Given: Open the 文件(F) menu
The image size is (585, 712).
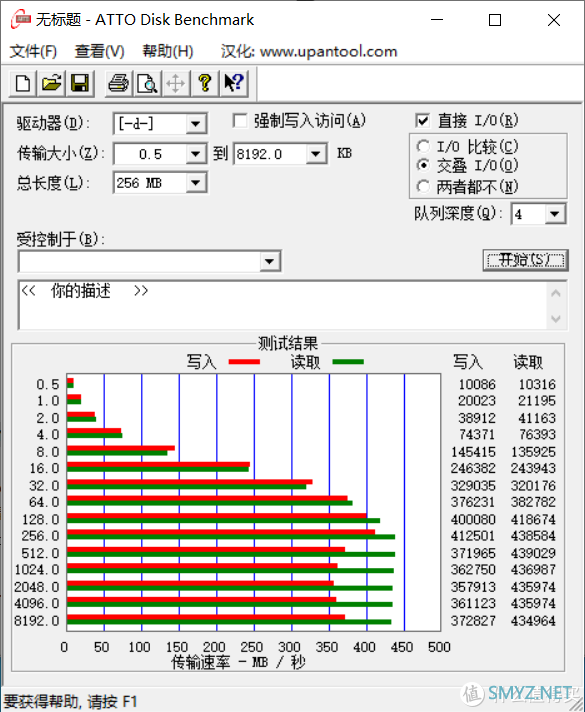Looking at the screenshot, I should tap(33, 51).
